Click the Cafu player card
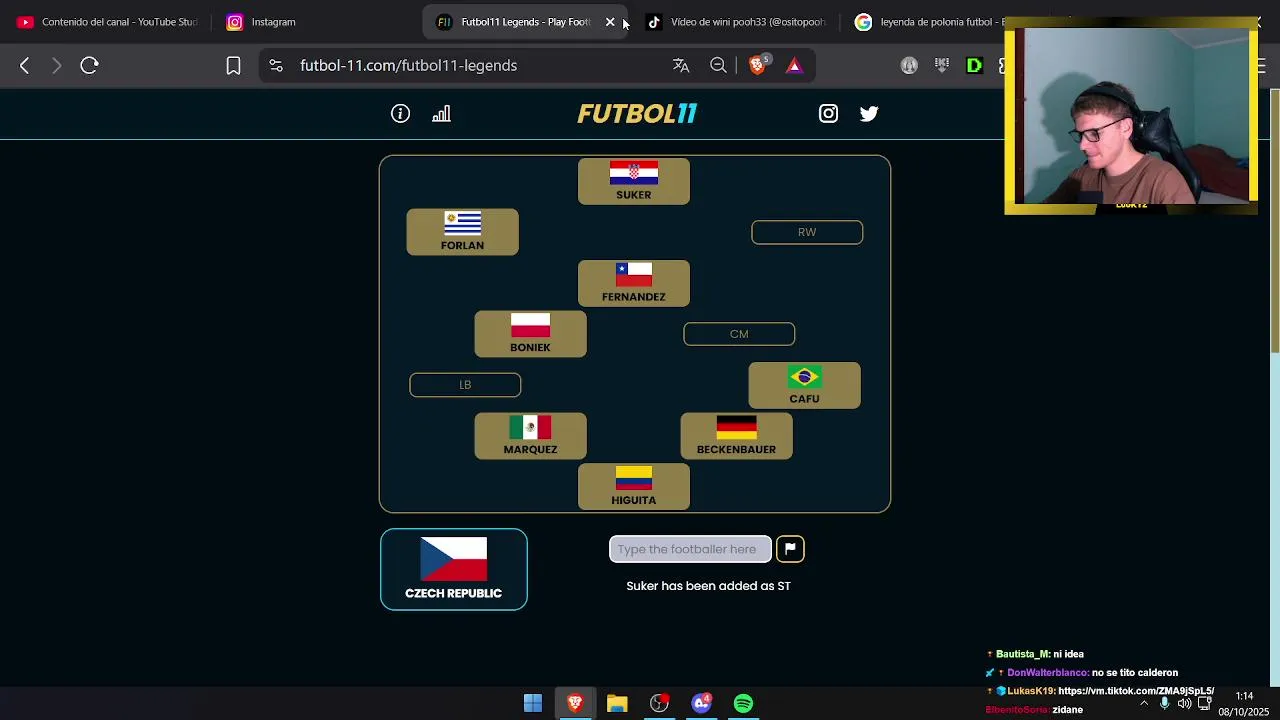Viewport: 1280px width, 720px height. tap(804, 386)
